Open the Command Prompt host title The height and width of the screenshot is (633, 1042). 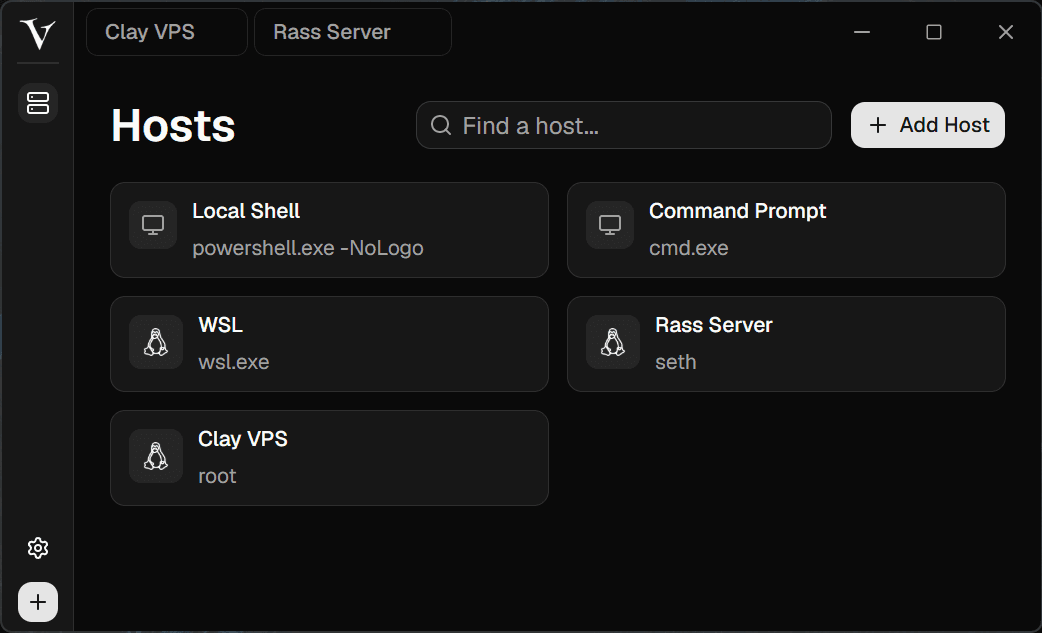[x=738, y=211]
